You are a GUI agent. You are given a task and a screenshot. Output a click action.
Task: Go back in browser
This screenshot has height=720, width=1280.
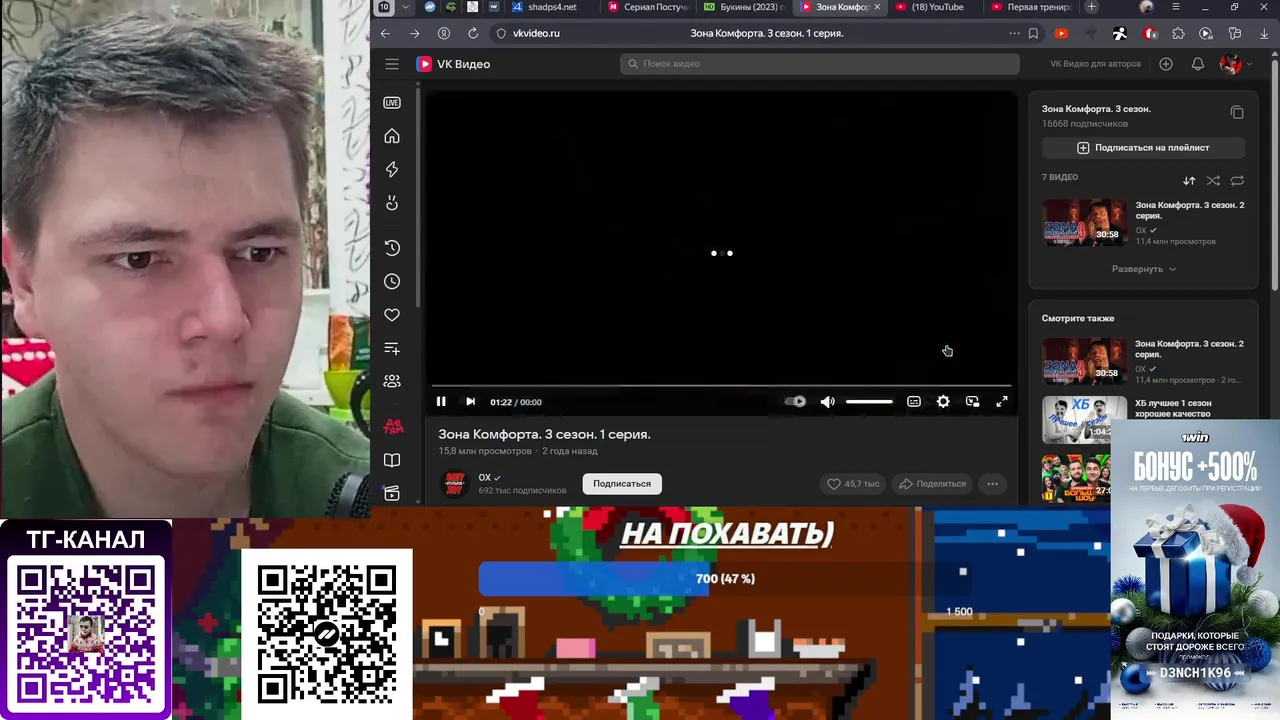coord(385,33)
